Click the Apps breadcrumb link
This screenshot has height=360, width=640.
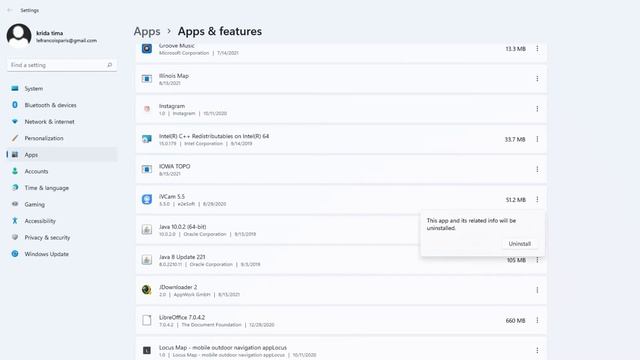(x=147, y=31)
